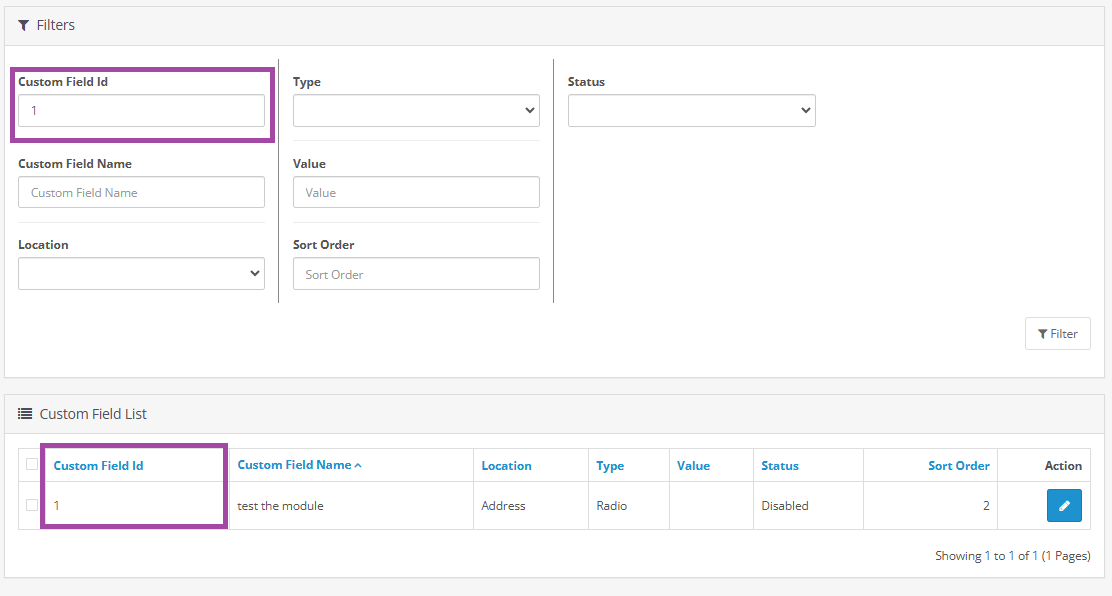Expand the Status dropdown filter

691,111
